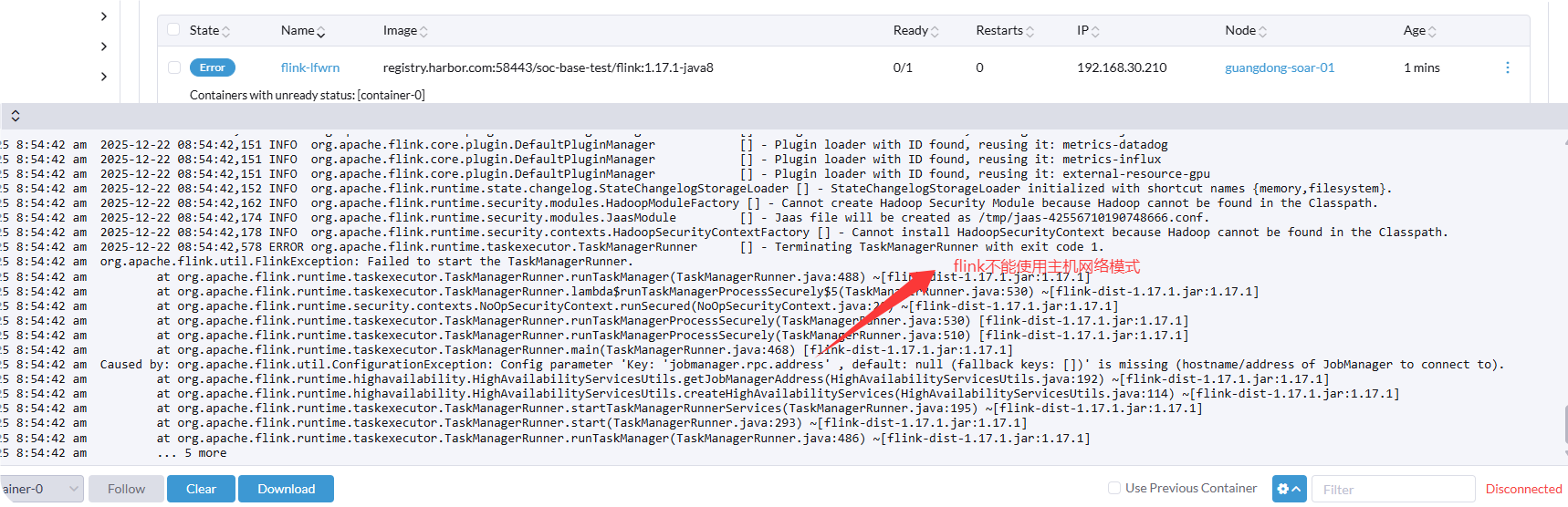Sort the table by State column

click(x=210, y=30)
